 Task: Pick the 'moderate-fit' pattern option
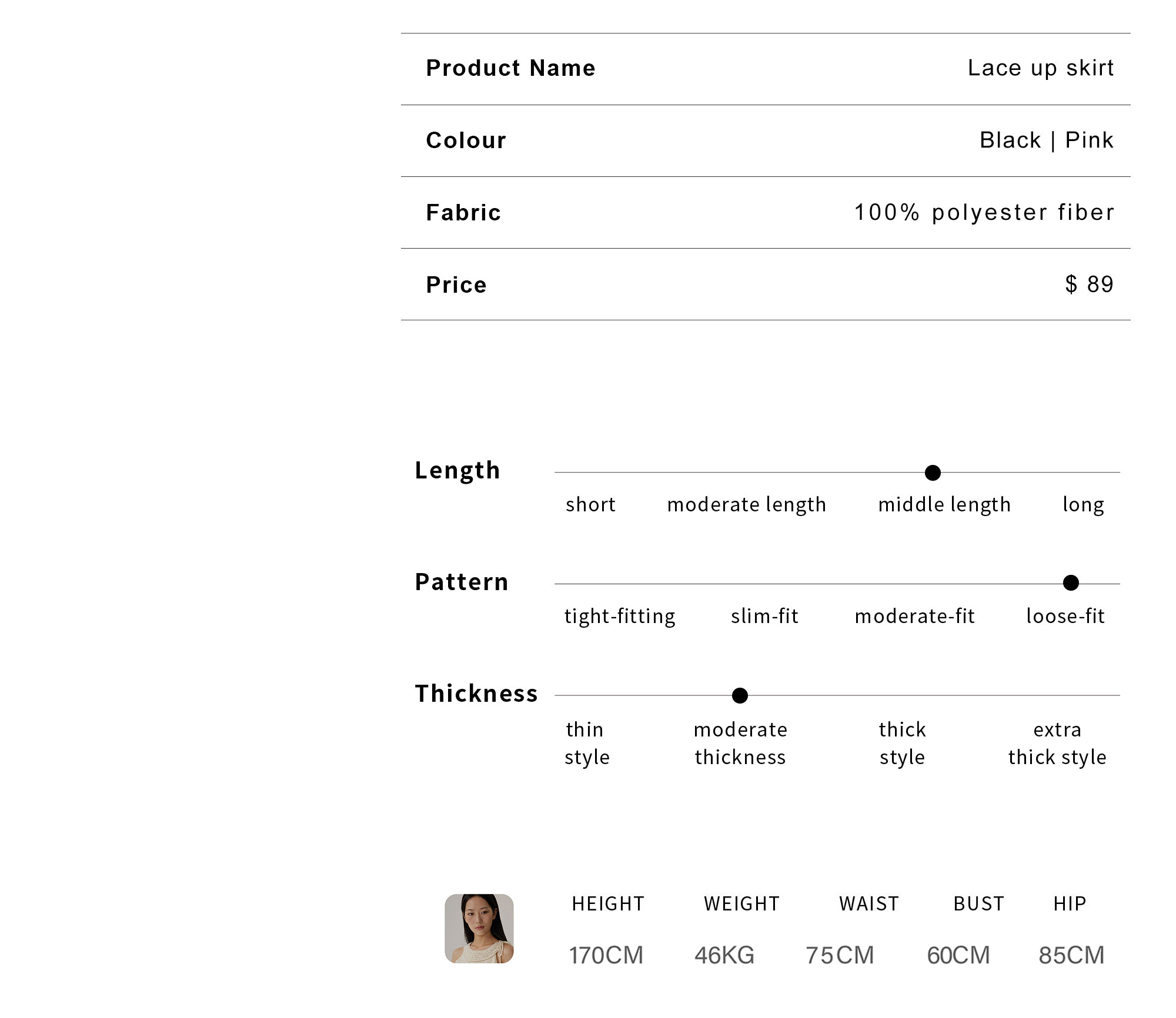tap(915, 616)
